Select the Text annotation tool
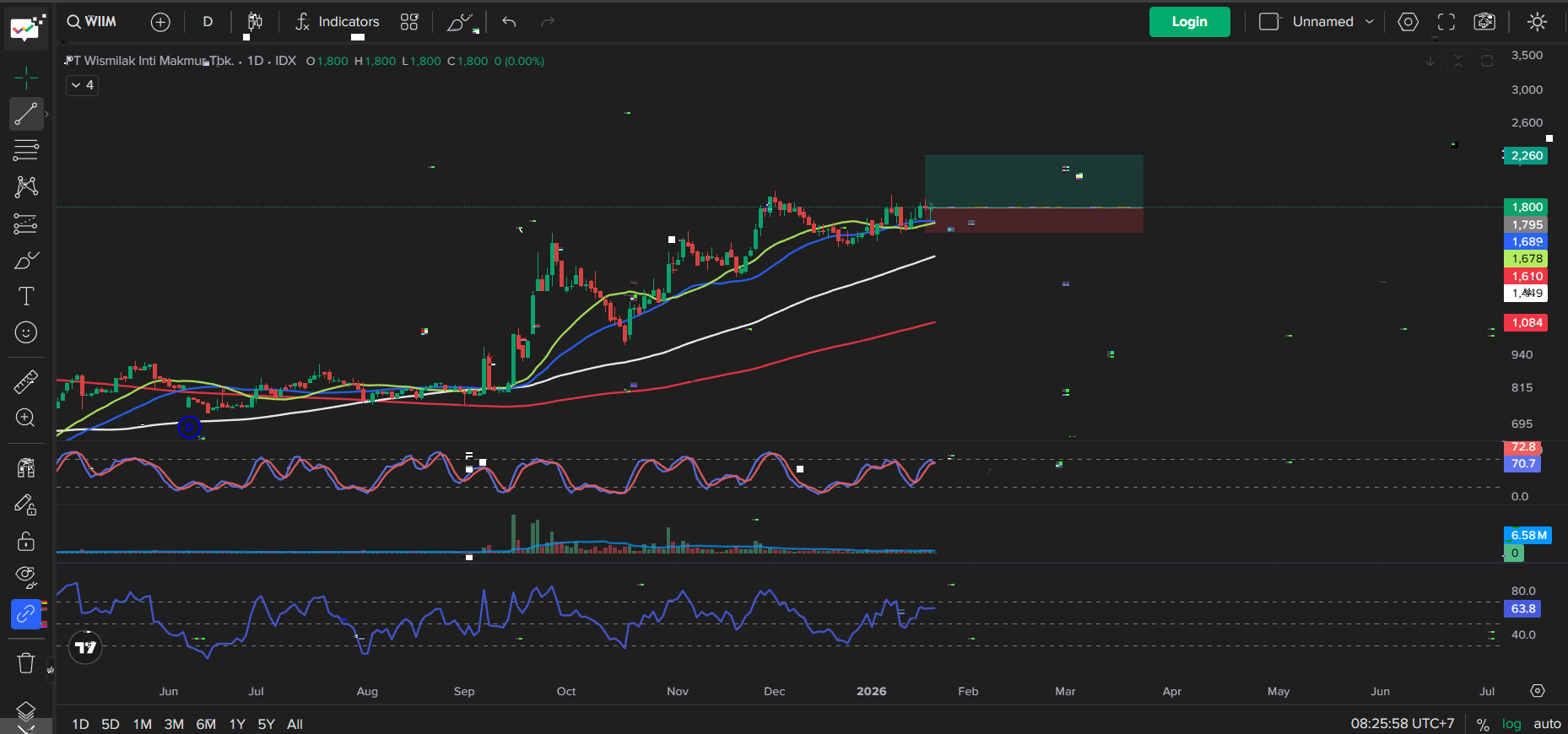Image resolution: width=1568 pixels, height=734 pixels. coord(26,296)
